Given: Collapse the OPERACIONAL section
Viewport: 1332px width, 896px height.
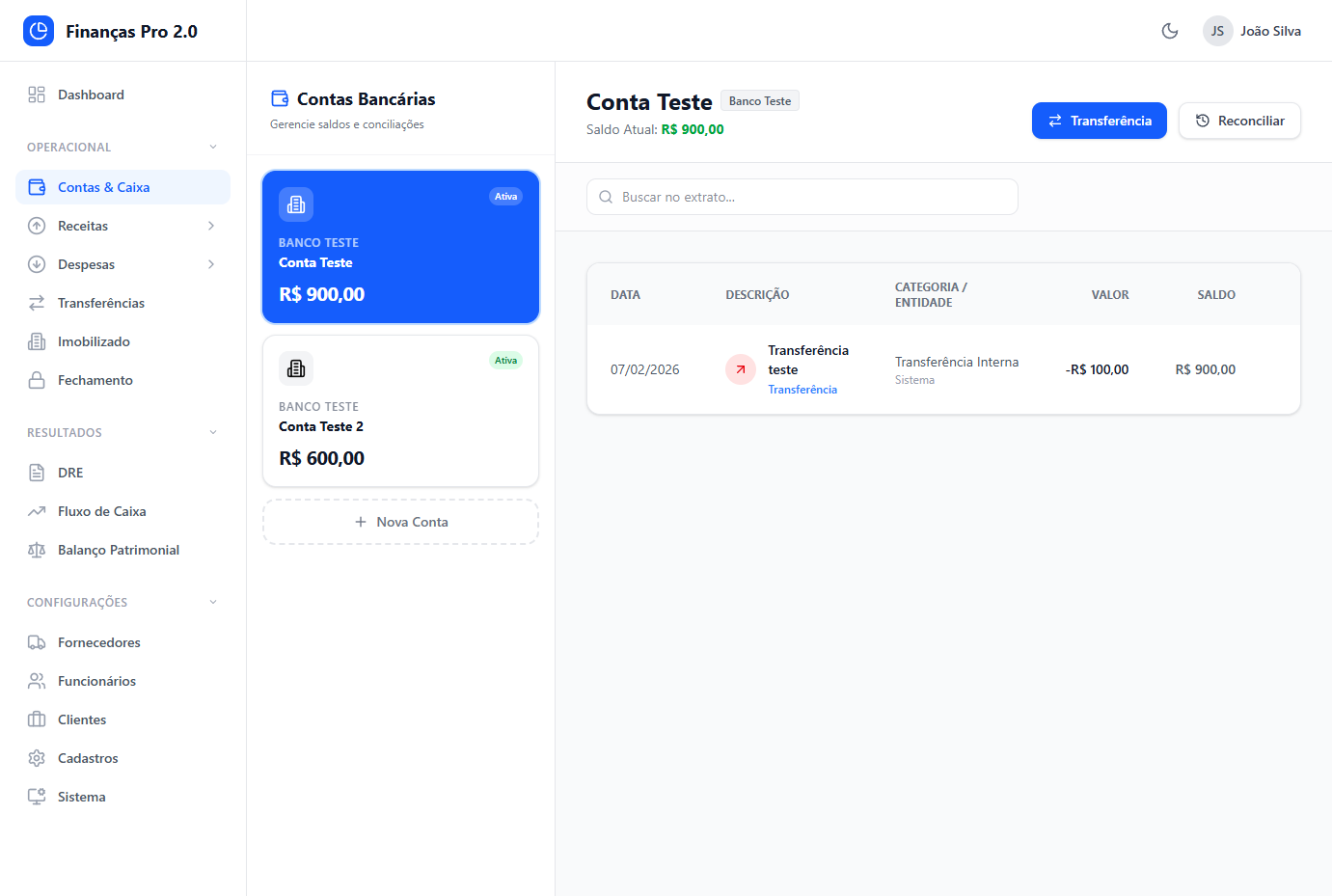Looking at the screenshot, I should pos(213,148).
